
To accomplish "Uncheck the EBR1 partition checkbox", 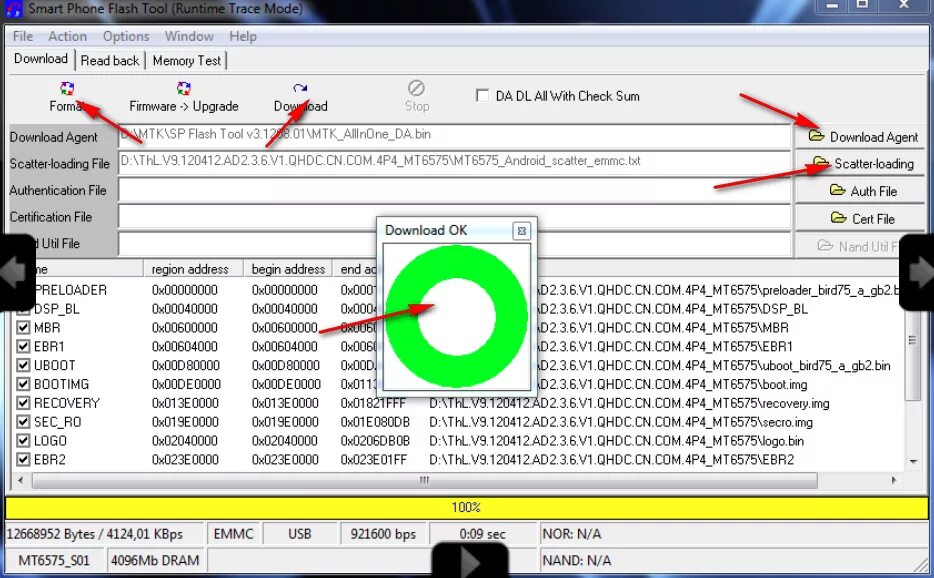I will point(23,347).
